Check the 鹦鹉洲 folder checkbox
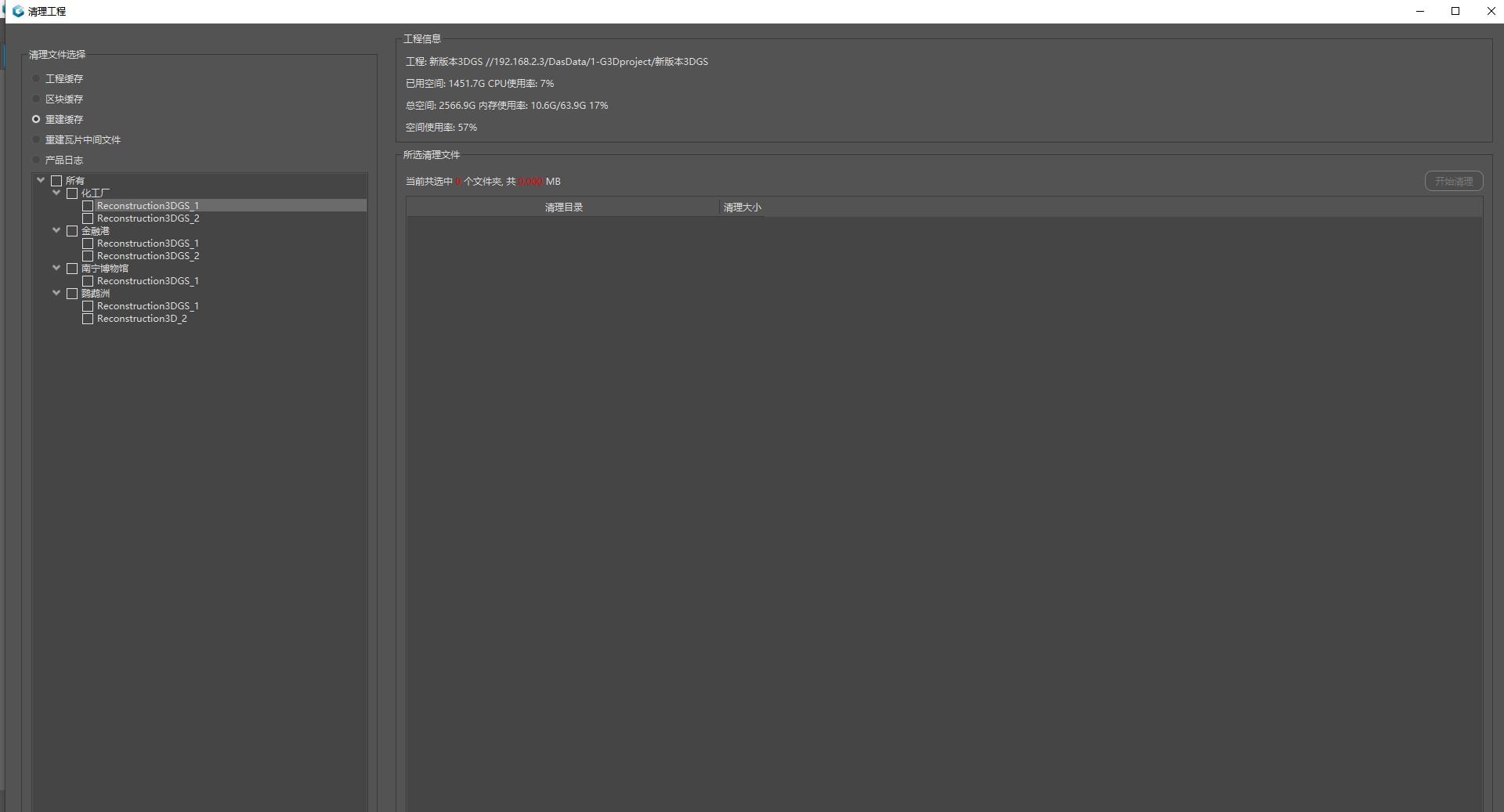Viewport: 1504px width, 812px height. tap(72, 294)
